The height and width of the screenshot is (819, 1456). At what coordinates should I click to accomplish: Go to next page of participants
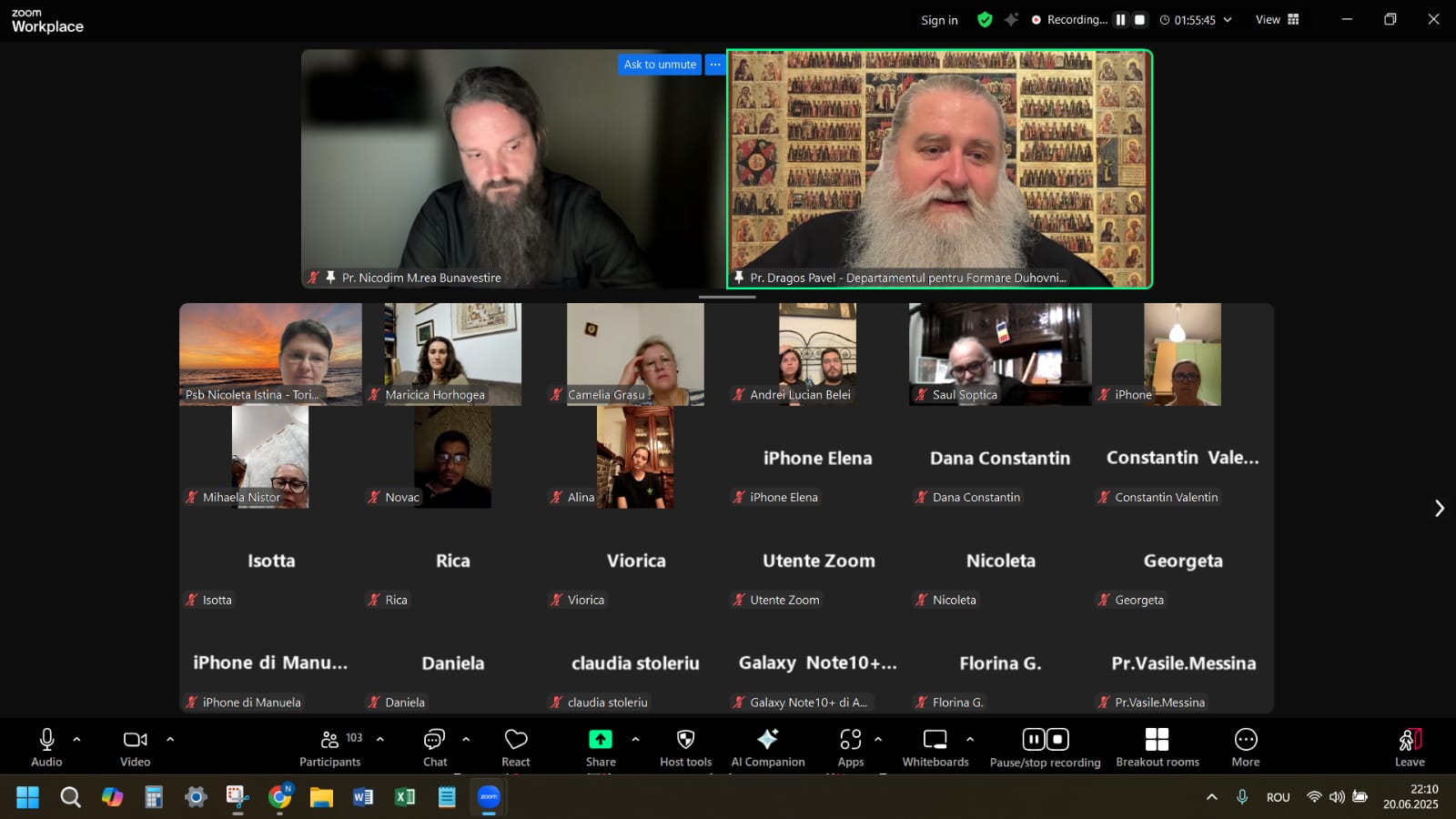[x=1439, y=508]
